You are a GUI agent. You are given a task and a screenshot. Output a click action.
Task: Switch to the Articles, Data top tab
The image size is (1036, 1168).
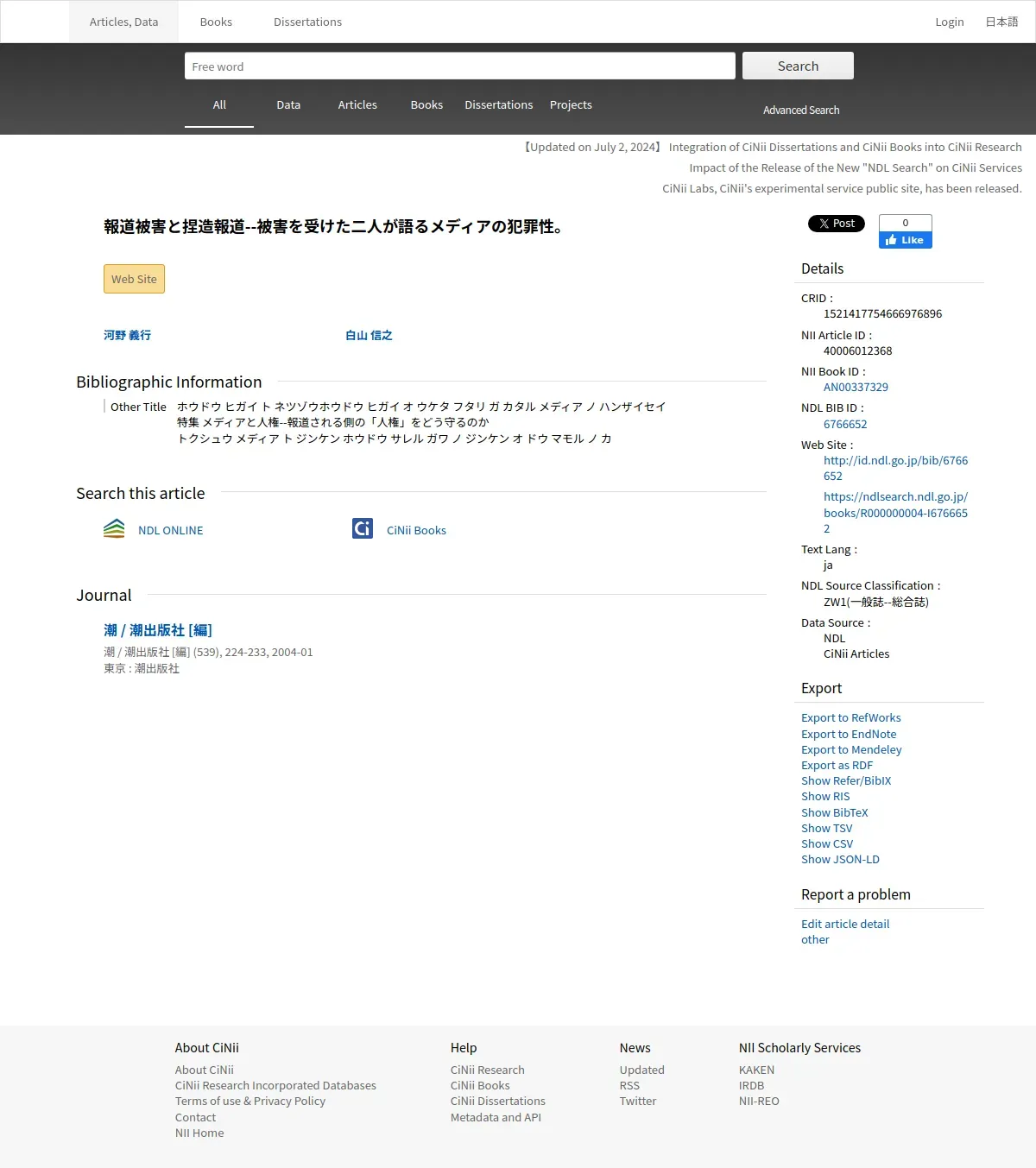tap(123, 22)
